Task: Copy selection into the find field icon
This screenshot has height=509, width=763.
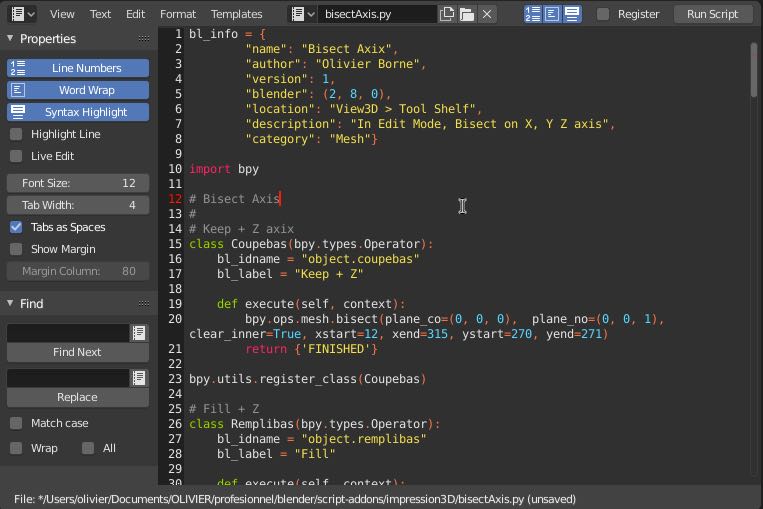Action: click(x=139, y=332)
